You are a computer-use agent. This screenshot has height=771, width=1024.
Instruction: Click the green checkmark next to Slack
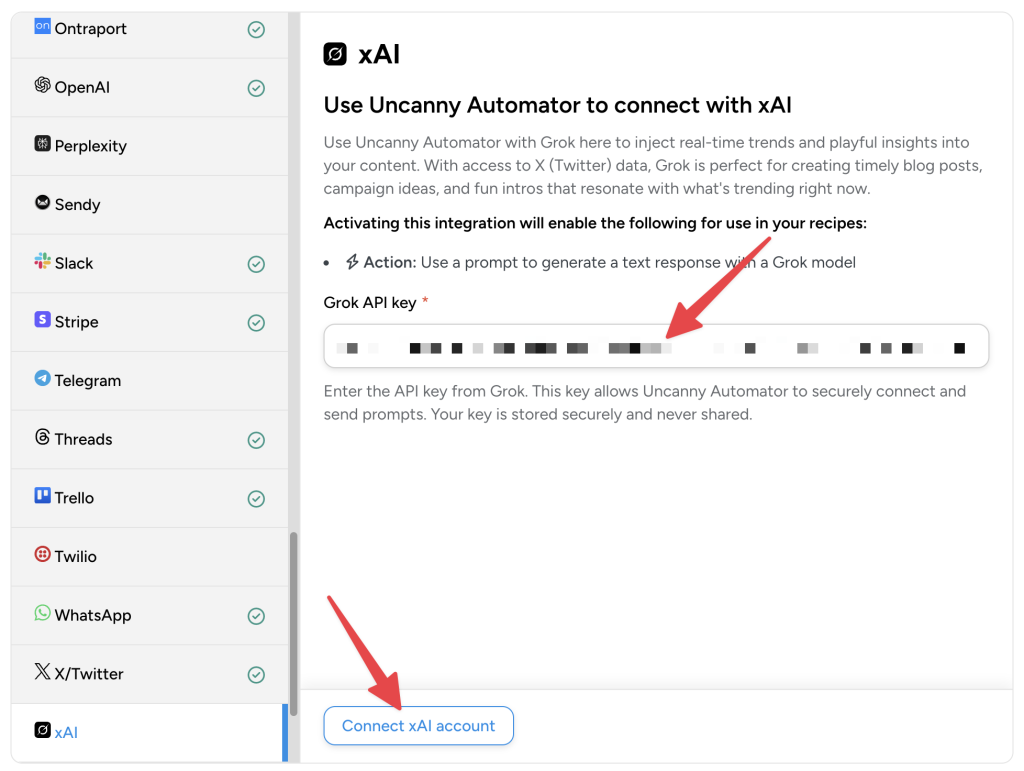click(256, 263)
